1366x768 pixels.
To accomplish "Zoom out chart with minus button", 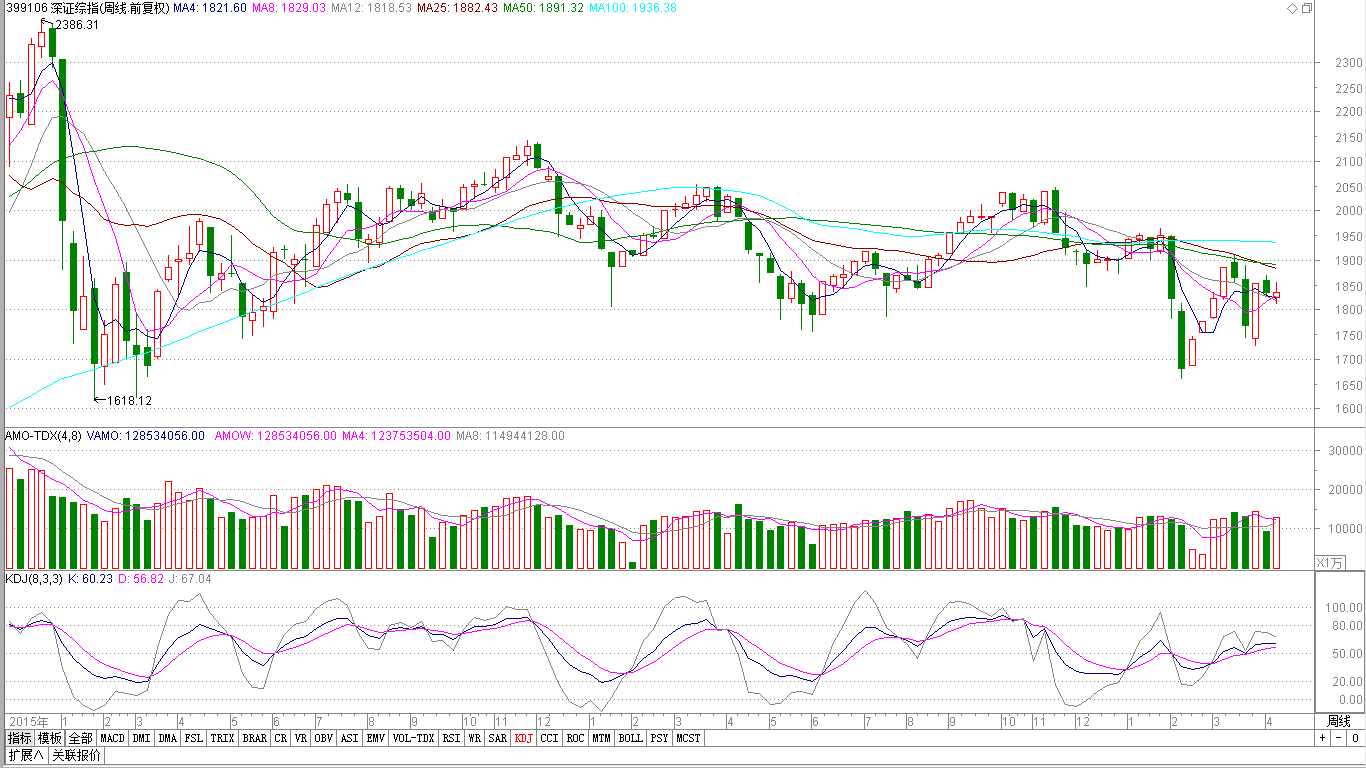I will (1338, 738).
